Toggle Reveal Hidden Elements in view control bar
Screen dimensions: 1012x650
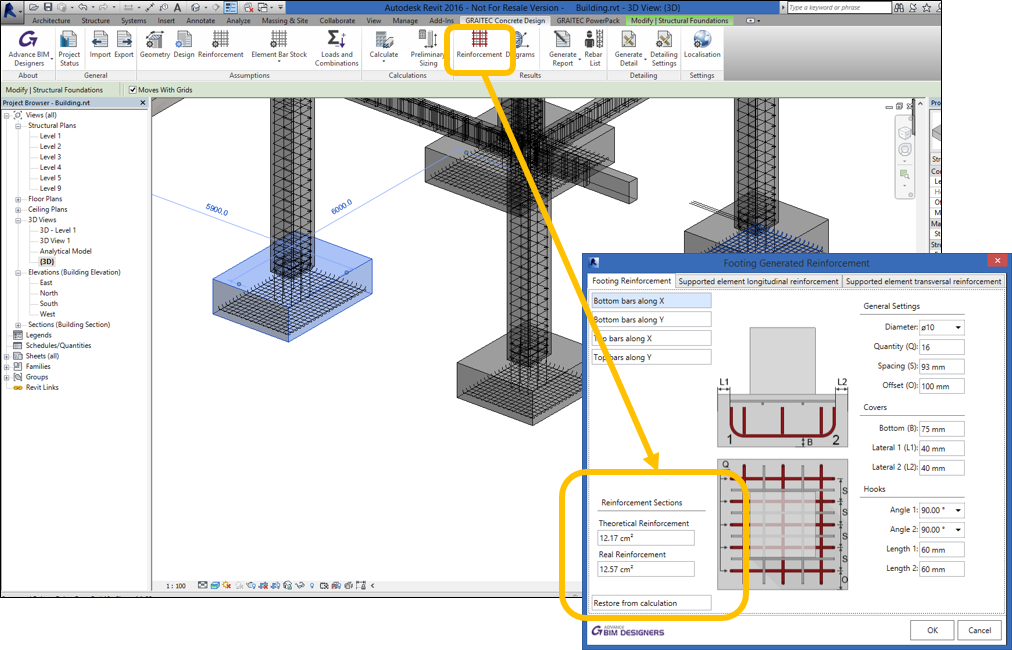coord(311,586)
